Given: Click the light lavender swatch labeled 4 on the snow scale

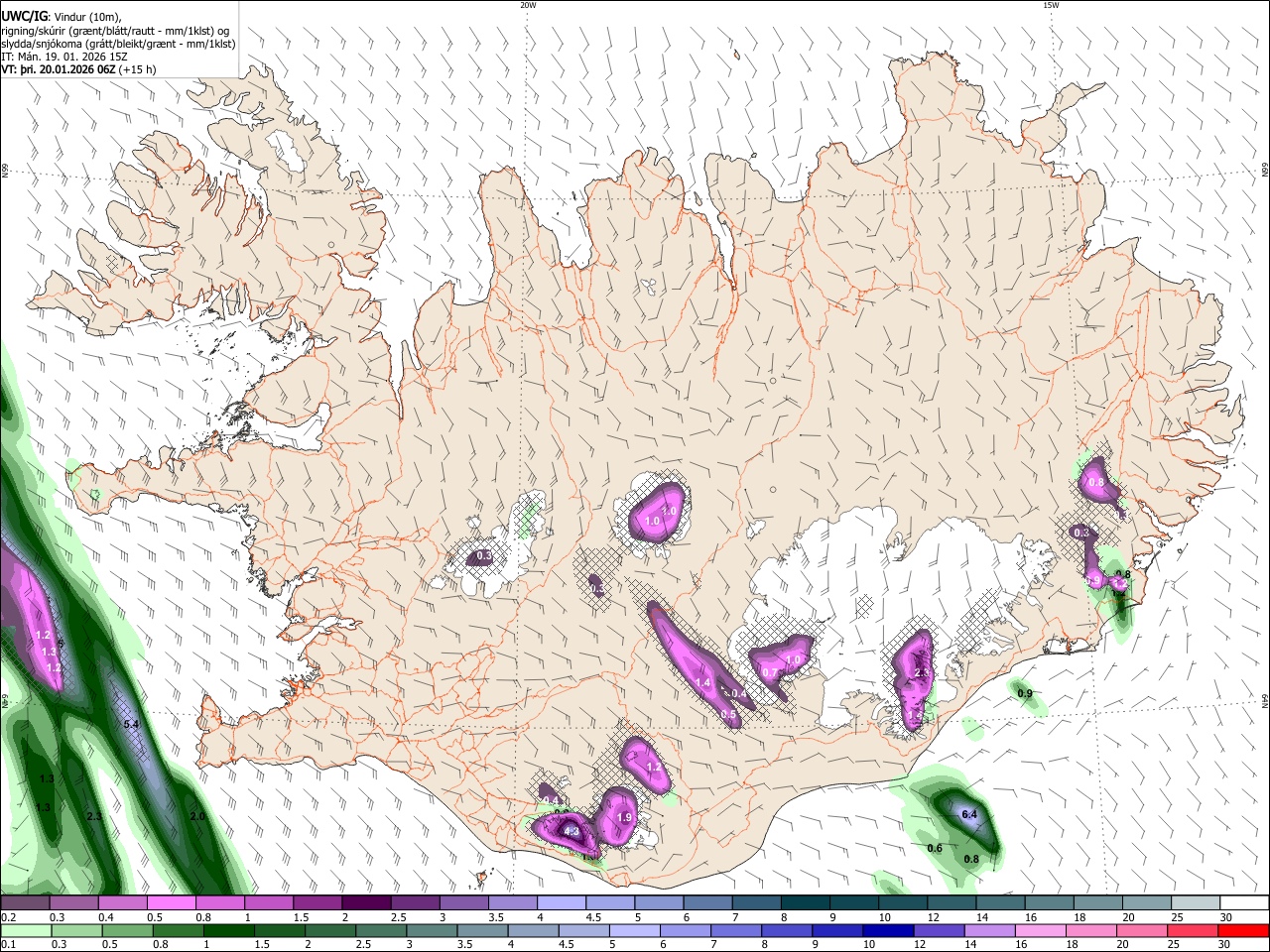Looking at the screenshot, I should (x=560, y=902).
